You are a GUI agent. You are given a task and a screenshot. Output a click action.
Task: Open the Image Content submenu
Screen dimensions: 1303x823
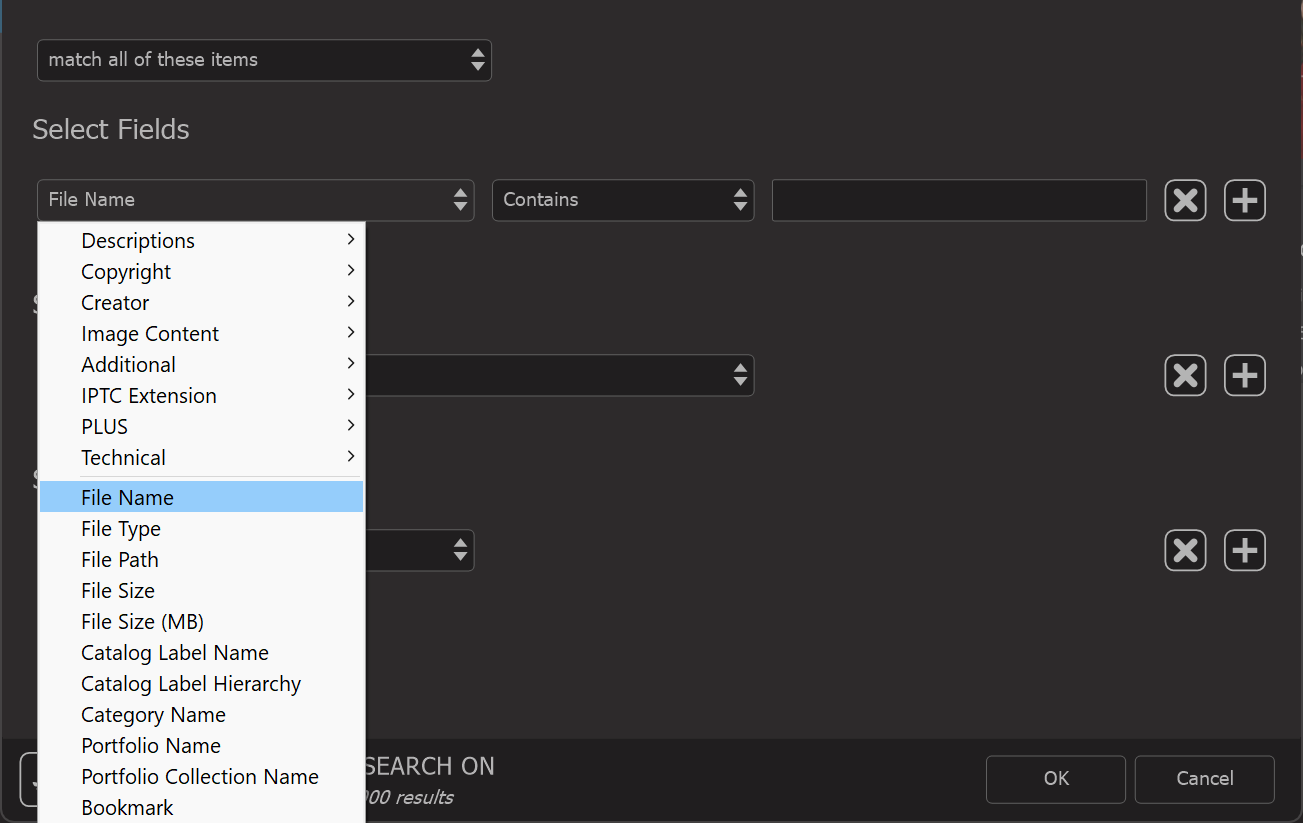click(x=201, y=334)
